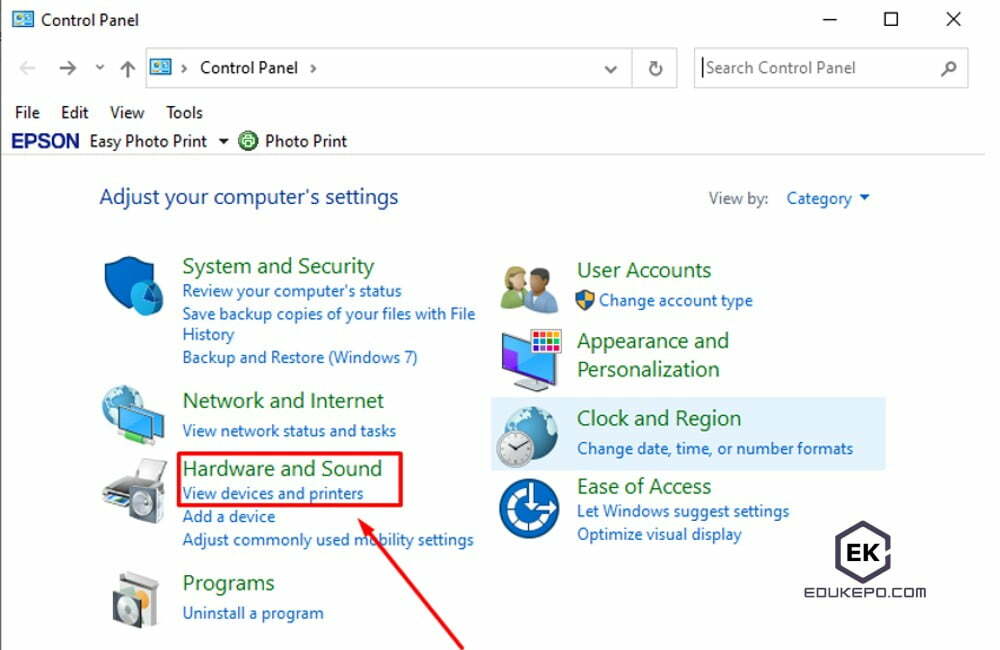Click the Ease of Access icon
This screenshot has width=1000, height=650.
pos(529,508)
